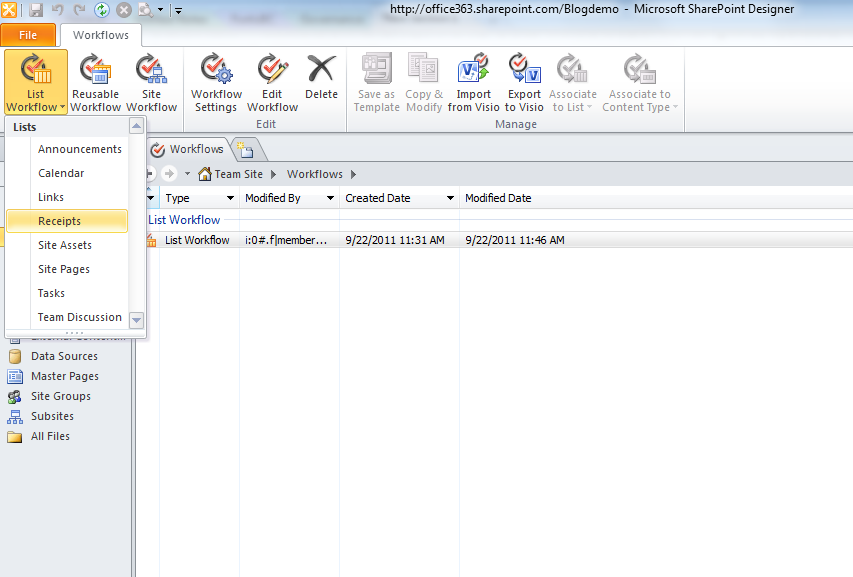
Task: Open the Type column filter dropdown
Action: (230, 198)
